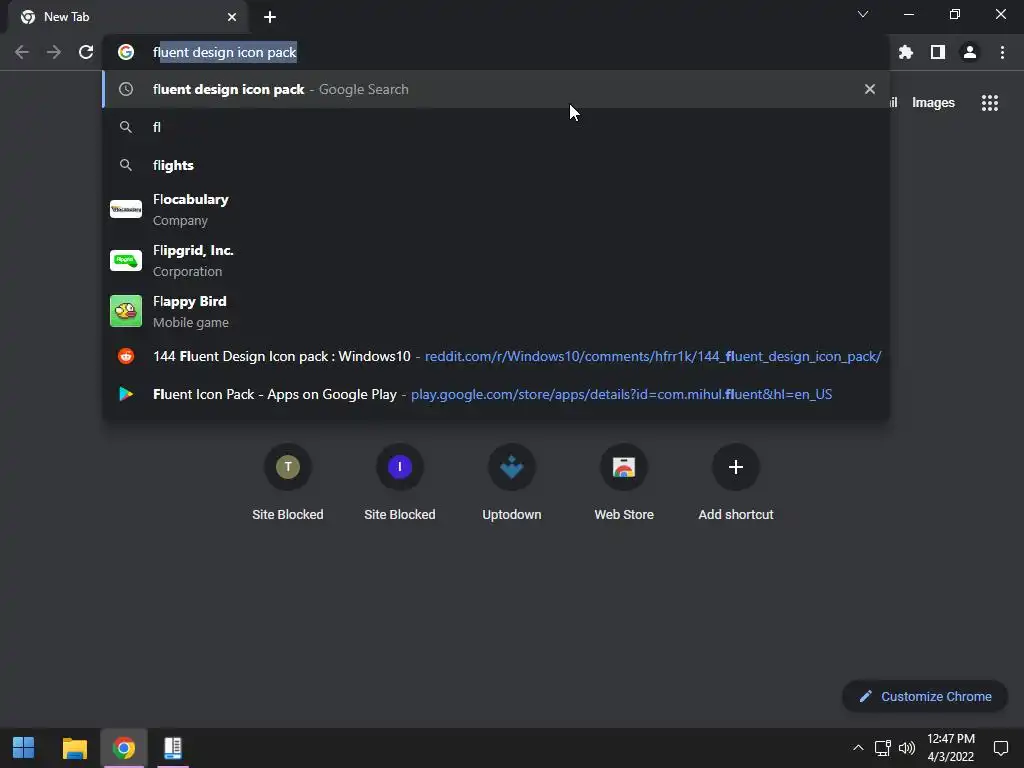Go forward using the forward arrow
Screen dimensions: 1024x768
point(54,52)
